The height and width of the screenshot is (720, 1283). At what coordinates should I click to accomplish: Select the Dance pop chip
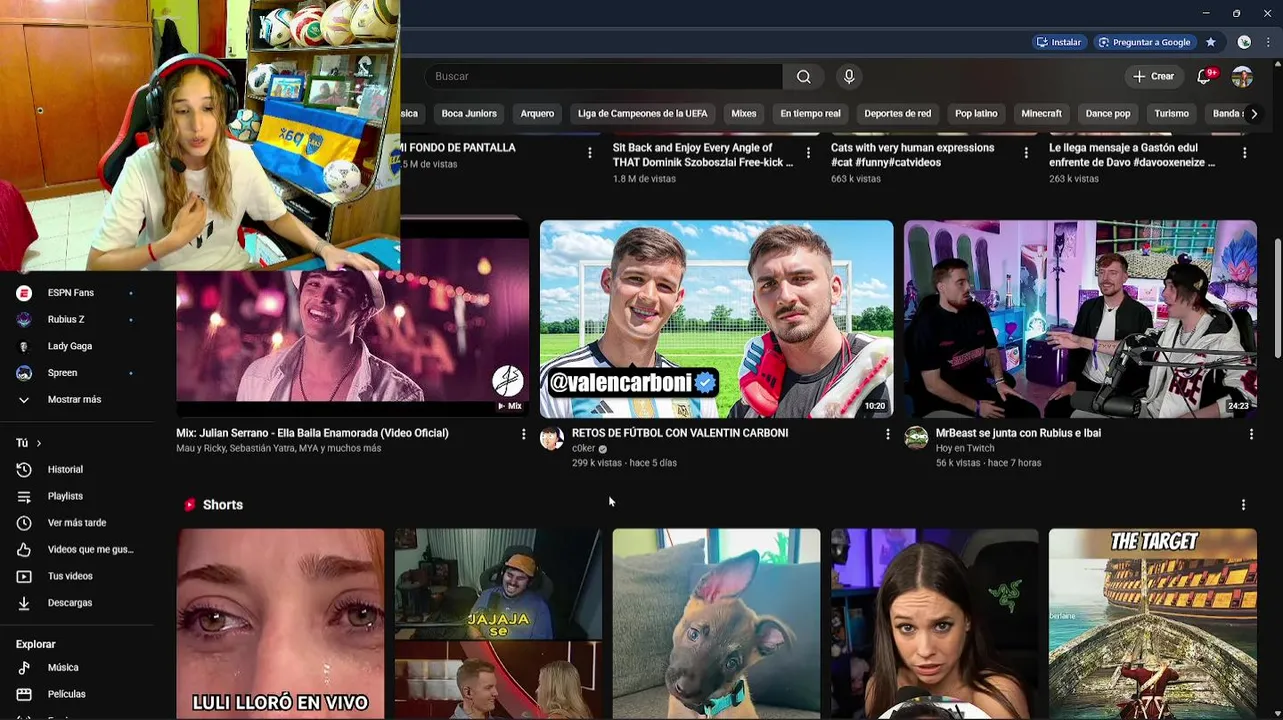point(1108,114)
